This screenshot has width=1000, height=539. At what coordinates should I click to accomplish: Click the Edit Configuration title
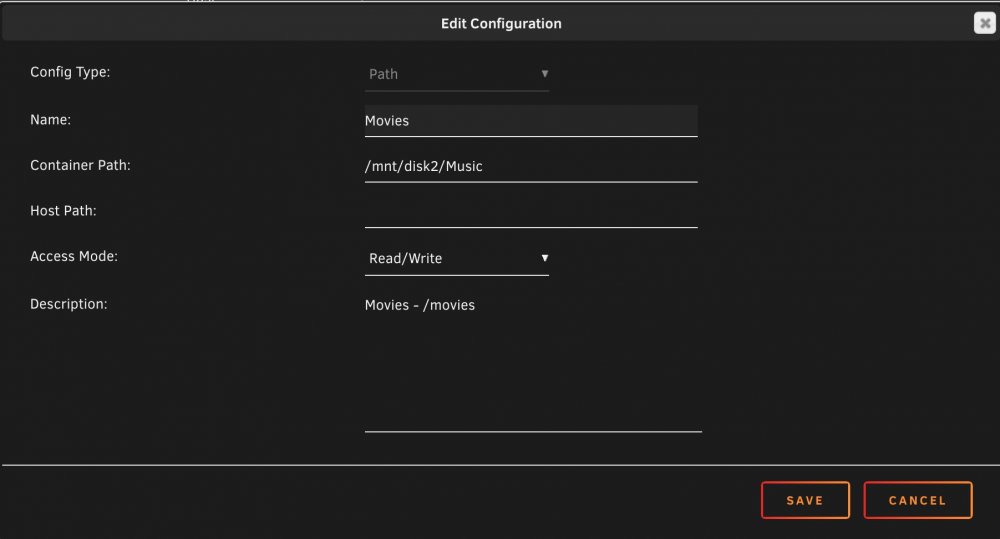click(501, 24)
